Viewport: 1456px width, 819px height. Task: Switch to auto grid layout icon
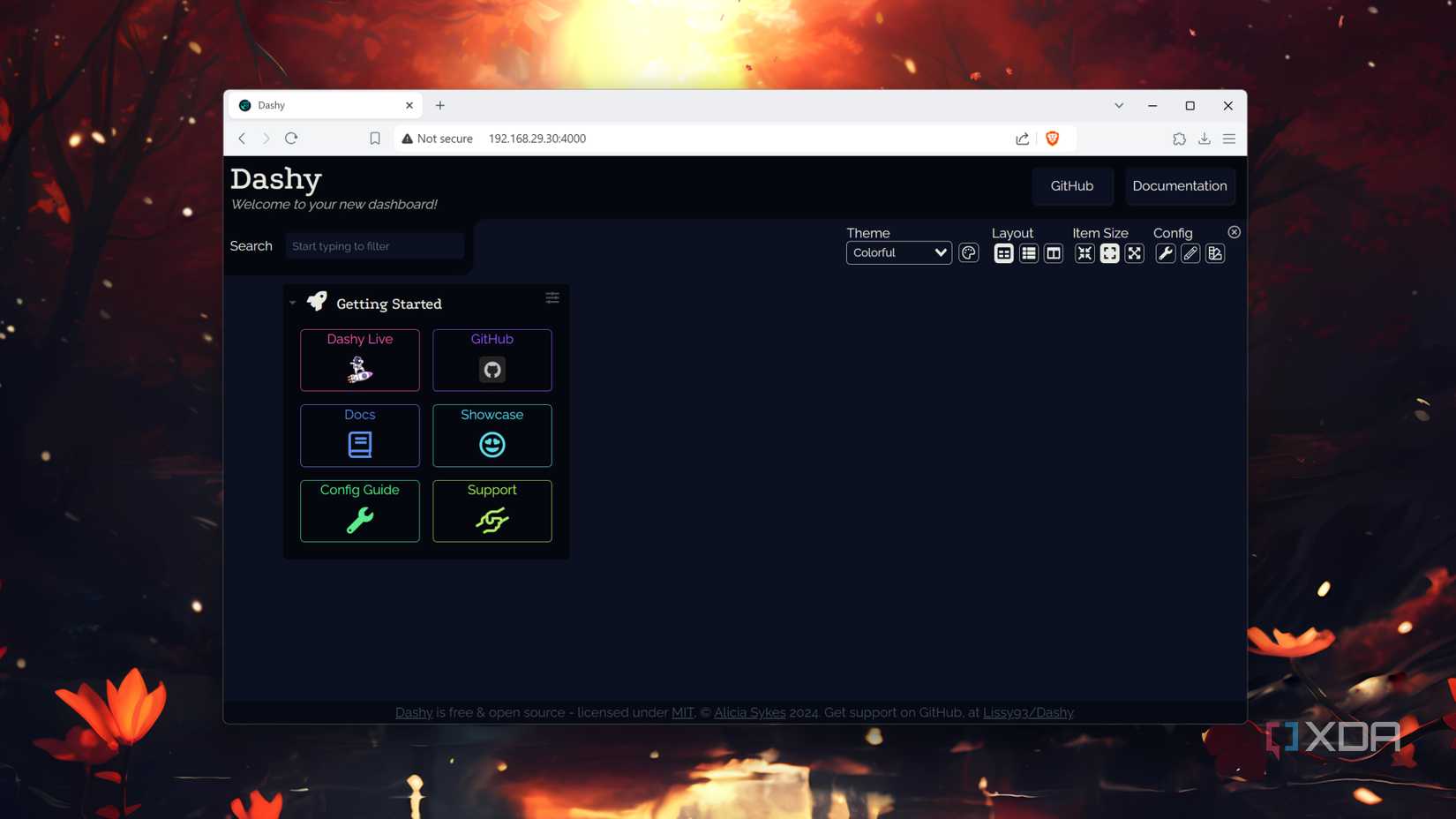coord(1003,253)
